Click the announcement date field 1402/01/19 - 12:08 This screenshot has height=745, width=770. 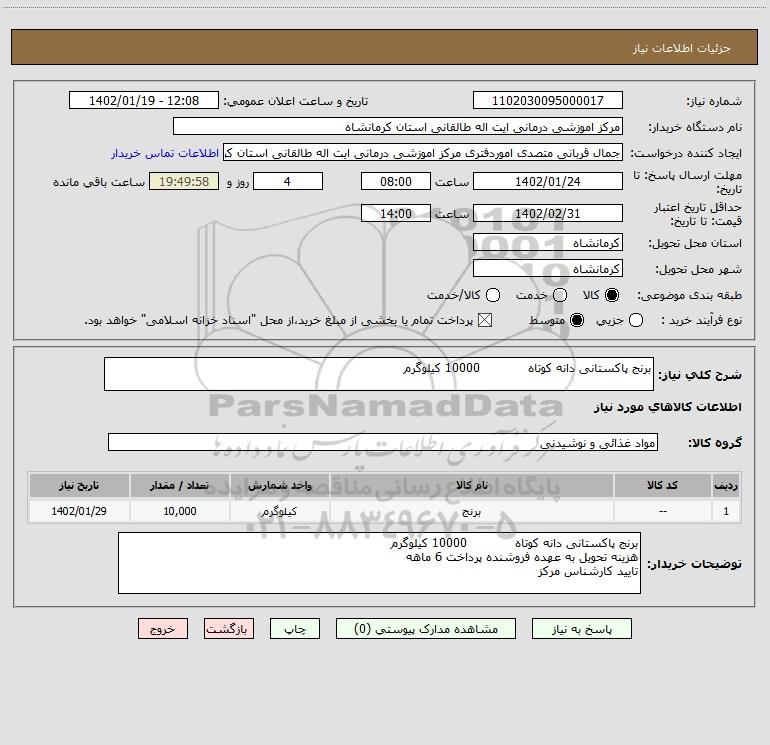click(x=144, y=100)
